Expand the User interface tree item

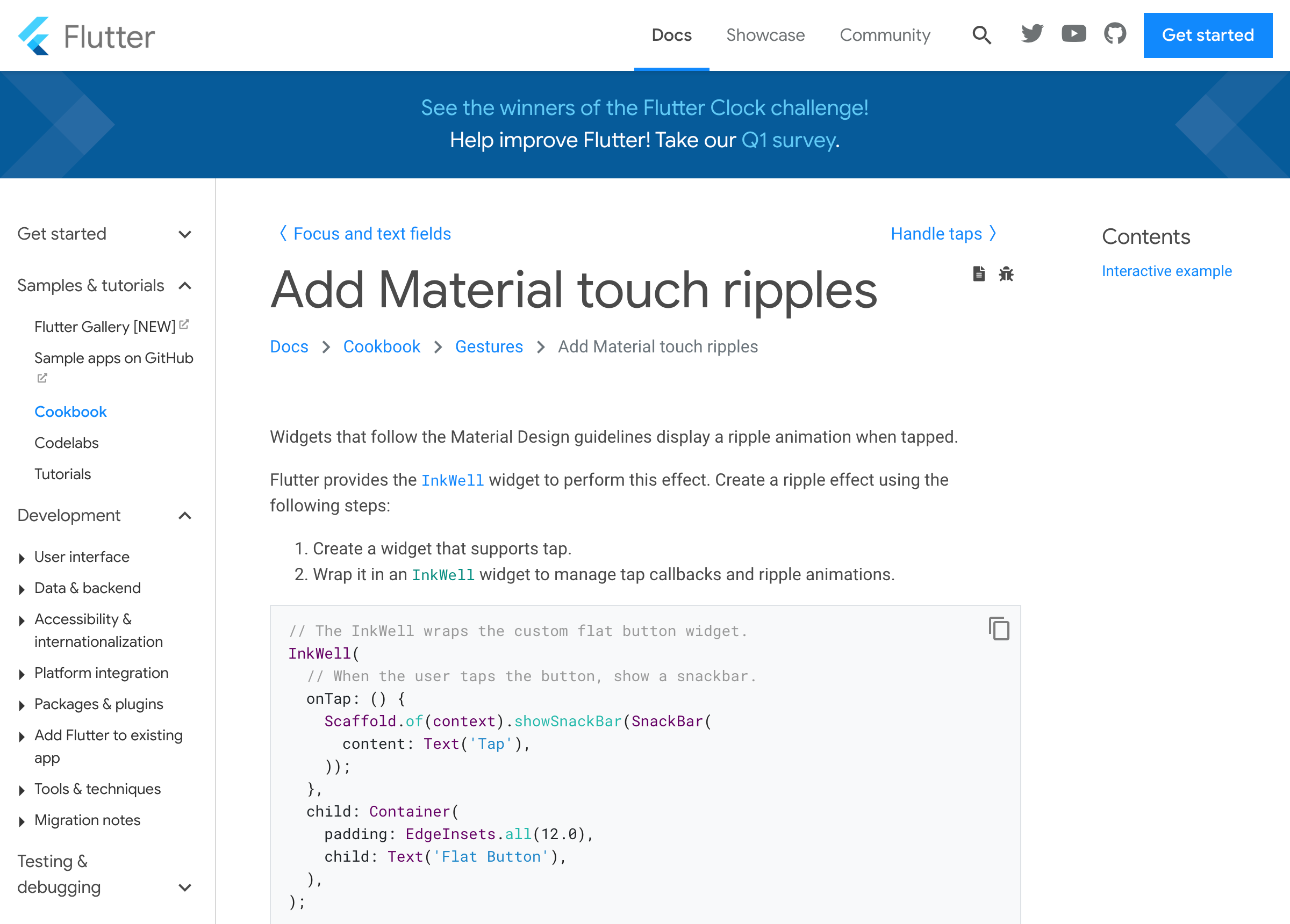click(21, 558)
